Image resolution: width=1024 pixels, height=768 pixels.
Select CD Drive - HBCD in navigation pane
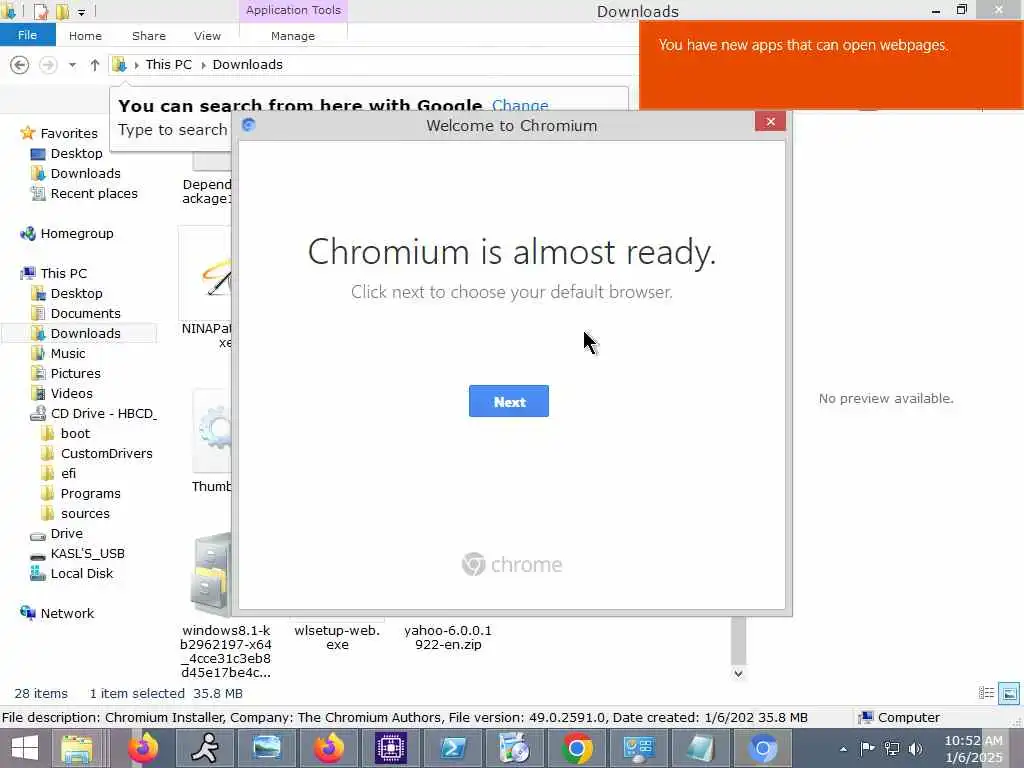click(x=104, y=413)
